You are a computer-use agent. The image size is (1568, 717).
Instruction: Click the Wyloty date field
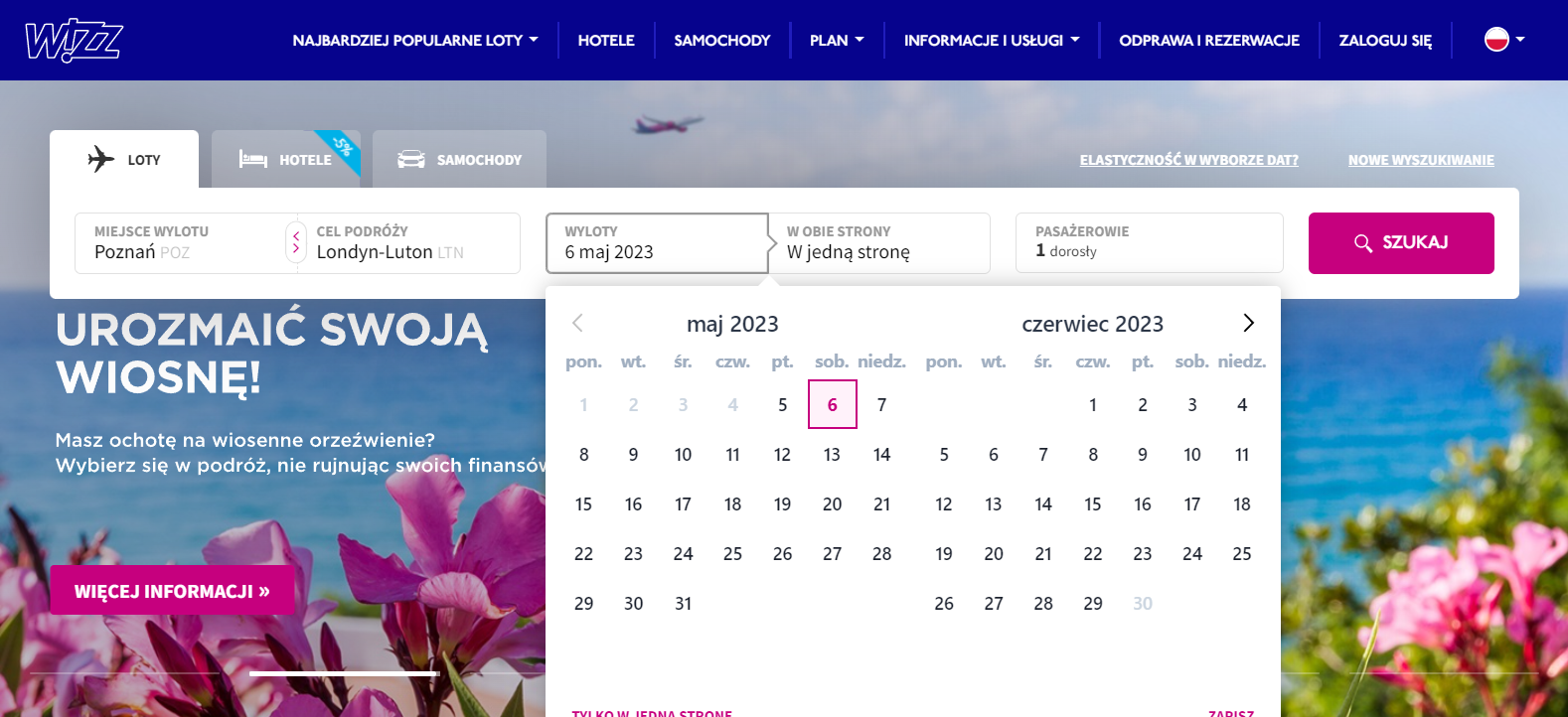pos(657,243)
